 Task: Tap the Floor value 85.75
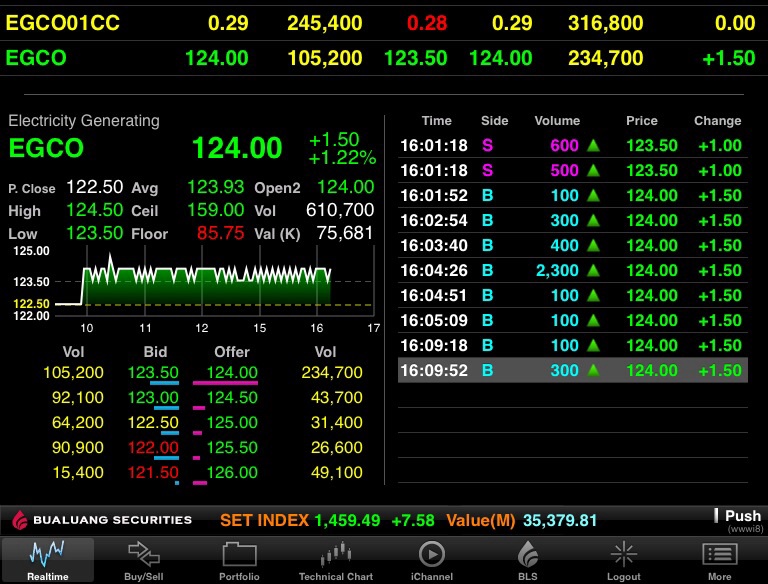coord(220,233)
